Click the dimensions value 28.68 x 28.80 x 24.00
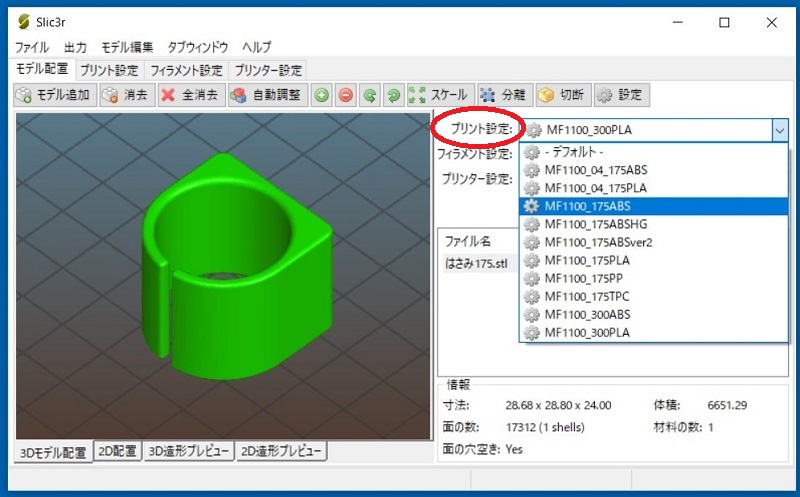The height and width of the screenshot is (497, 800). pos(558,406)
